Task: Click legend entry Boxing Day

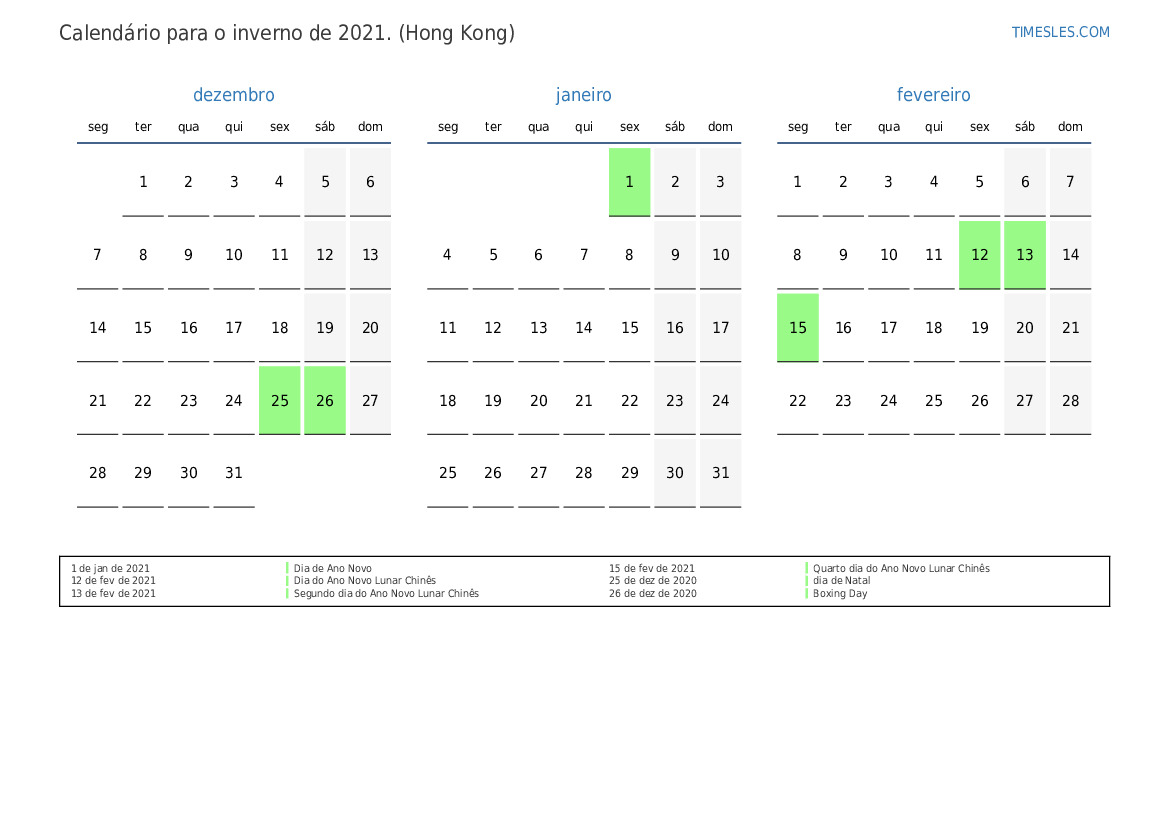Action: pyautogui.click(x=840, y=594)
